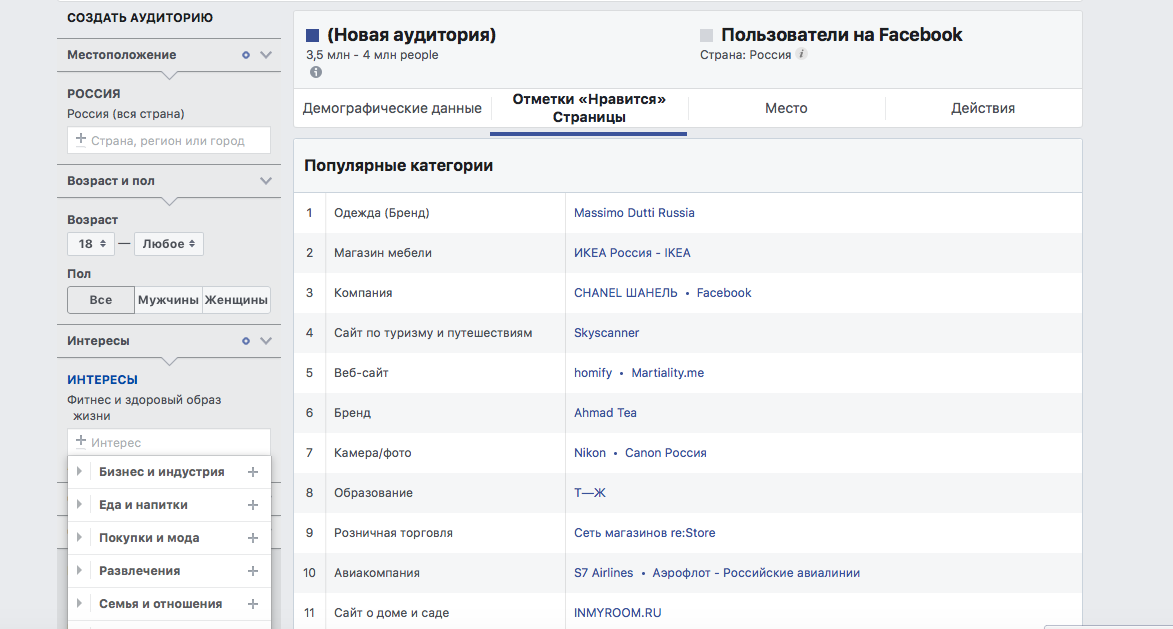The image size is (1173, 629).
Task: Open the INMYROOM.RU page link
Action: pyautogui.click(x=617, y=613)
